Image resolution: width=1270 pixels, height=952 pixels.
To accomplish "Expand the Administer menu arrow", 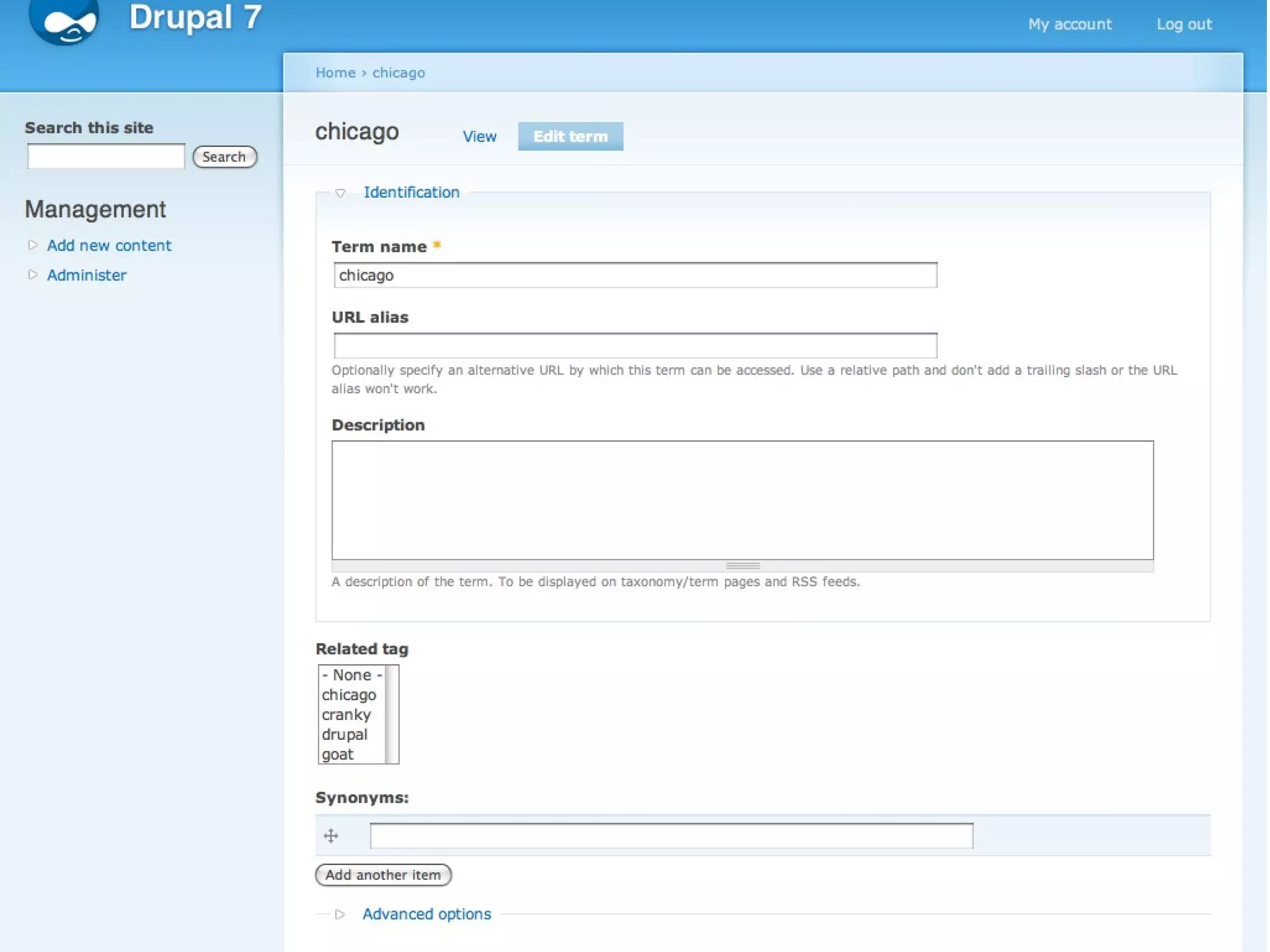I will coord(33,275).
